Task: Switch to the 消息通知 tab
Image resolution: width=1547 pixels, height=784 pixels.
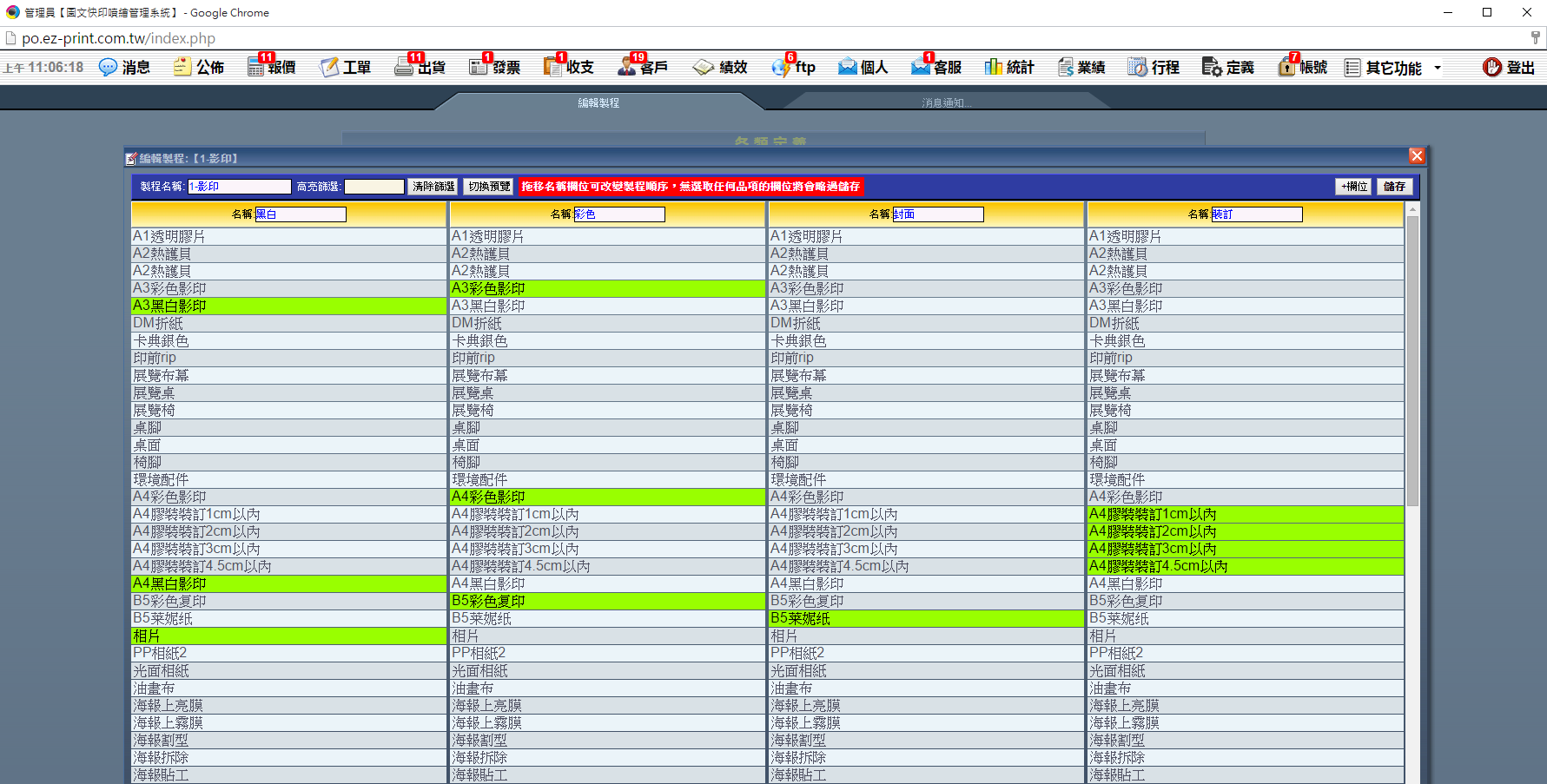Action: coord(945,102)
